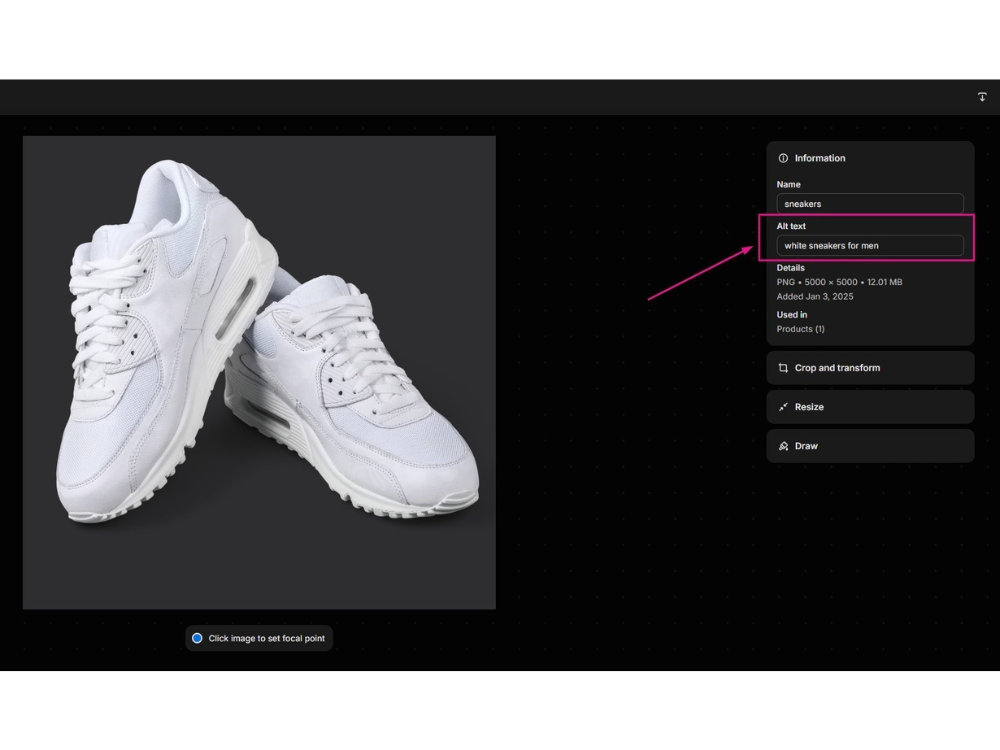Click the Information panel heading

pos(820,158)
